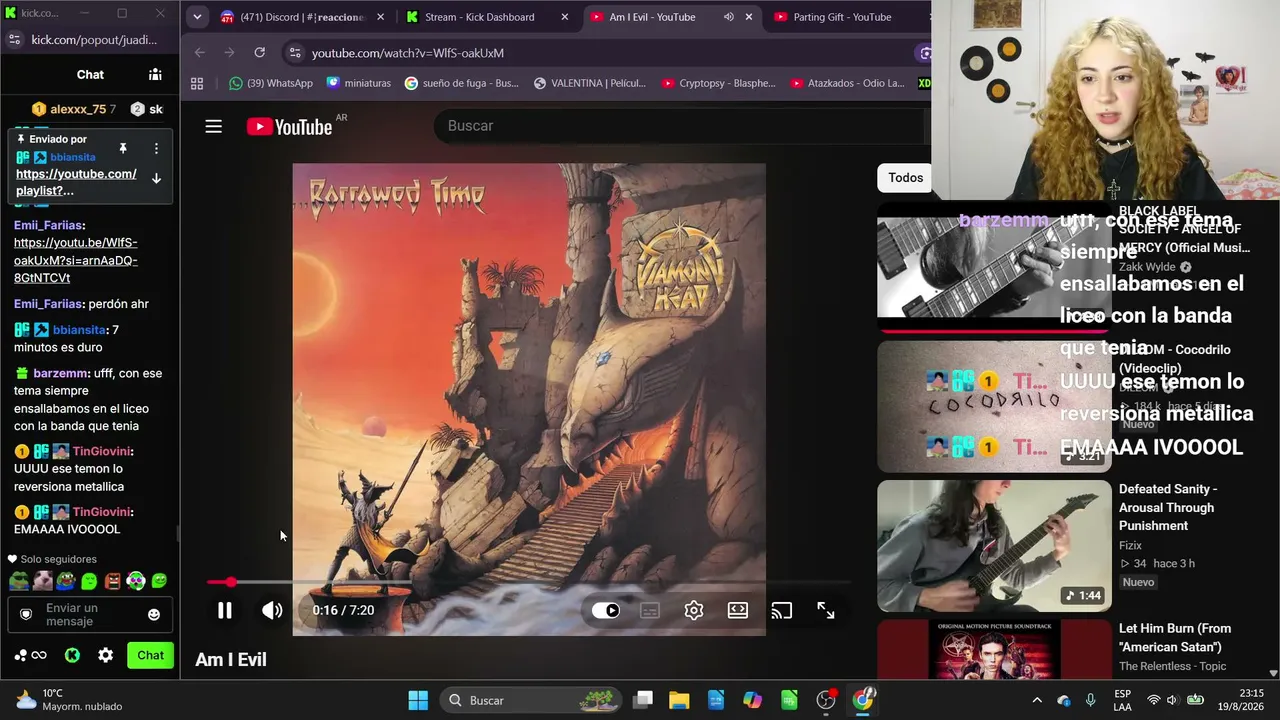The image size is (1280, 720).
Task: Reload the YouTube page
Action: click(x=260, y=52)
